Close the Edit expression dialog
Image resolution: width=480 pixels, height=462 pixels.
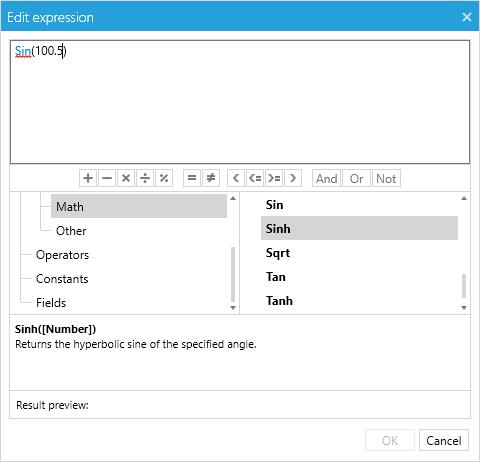pos(467,17)
